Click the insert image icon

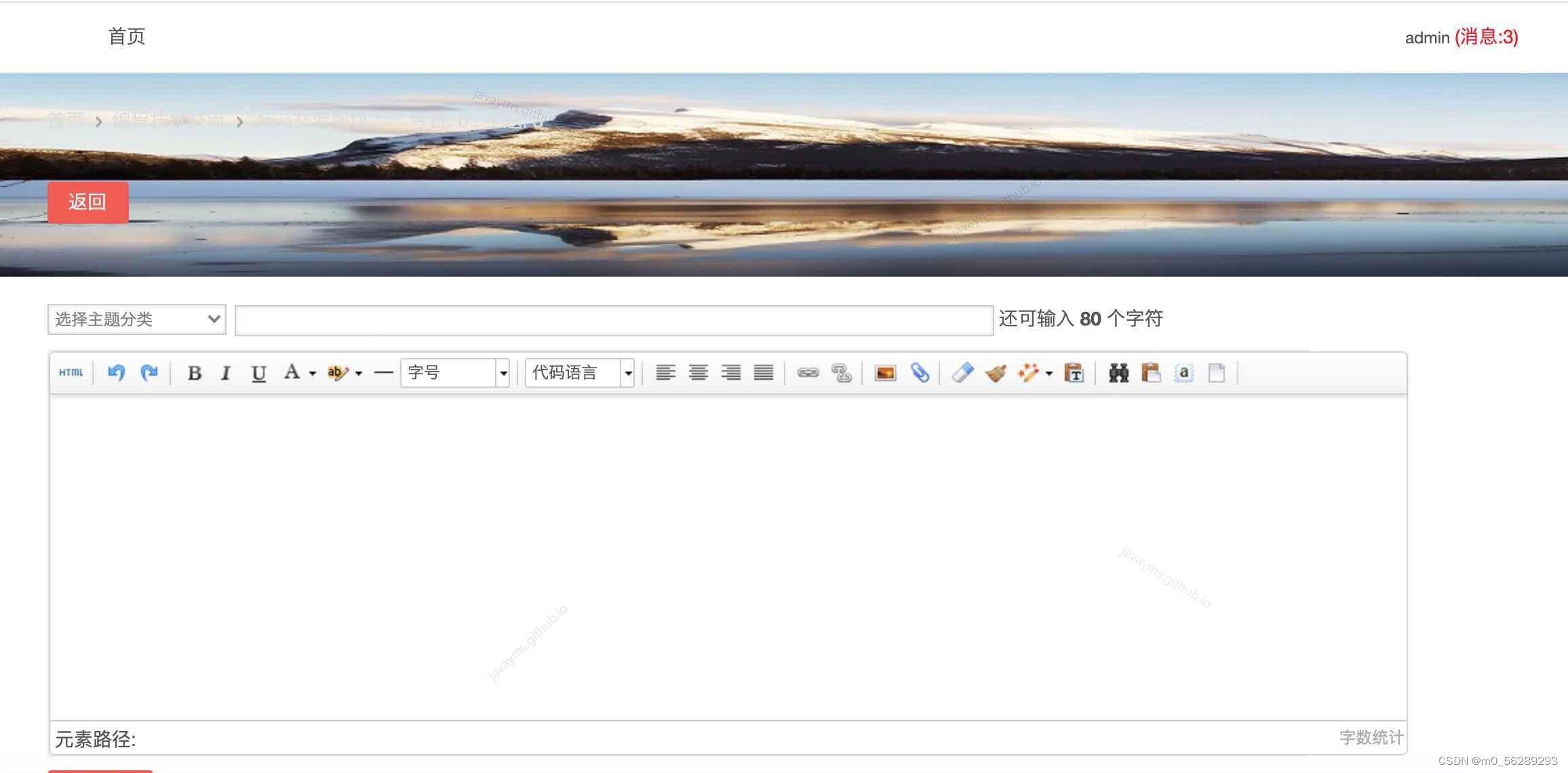[885, 373]
